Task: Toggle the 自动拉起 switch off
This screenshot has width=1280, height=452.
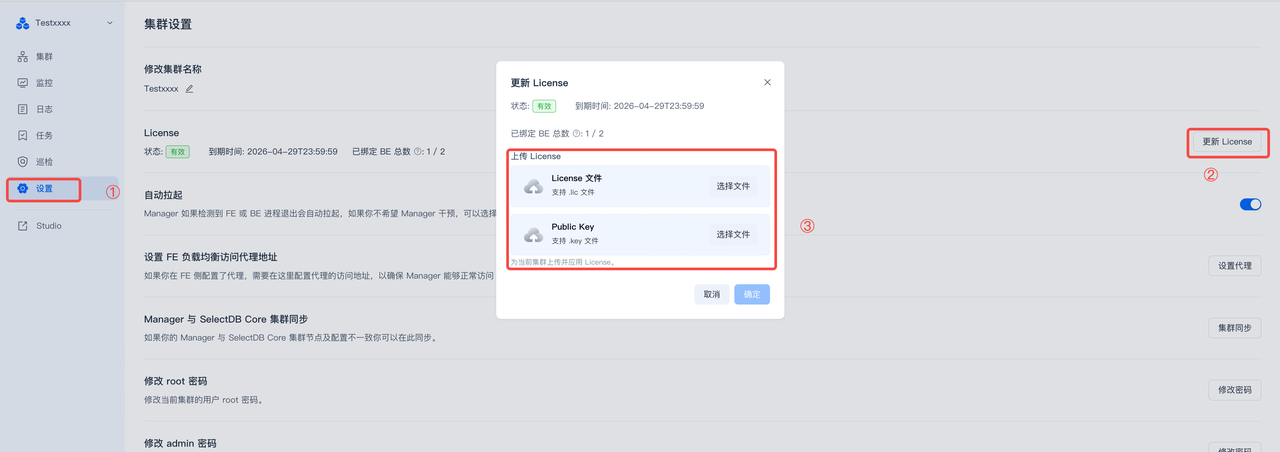Action: click(1250, 204)
